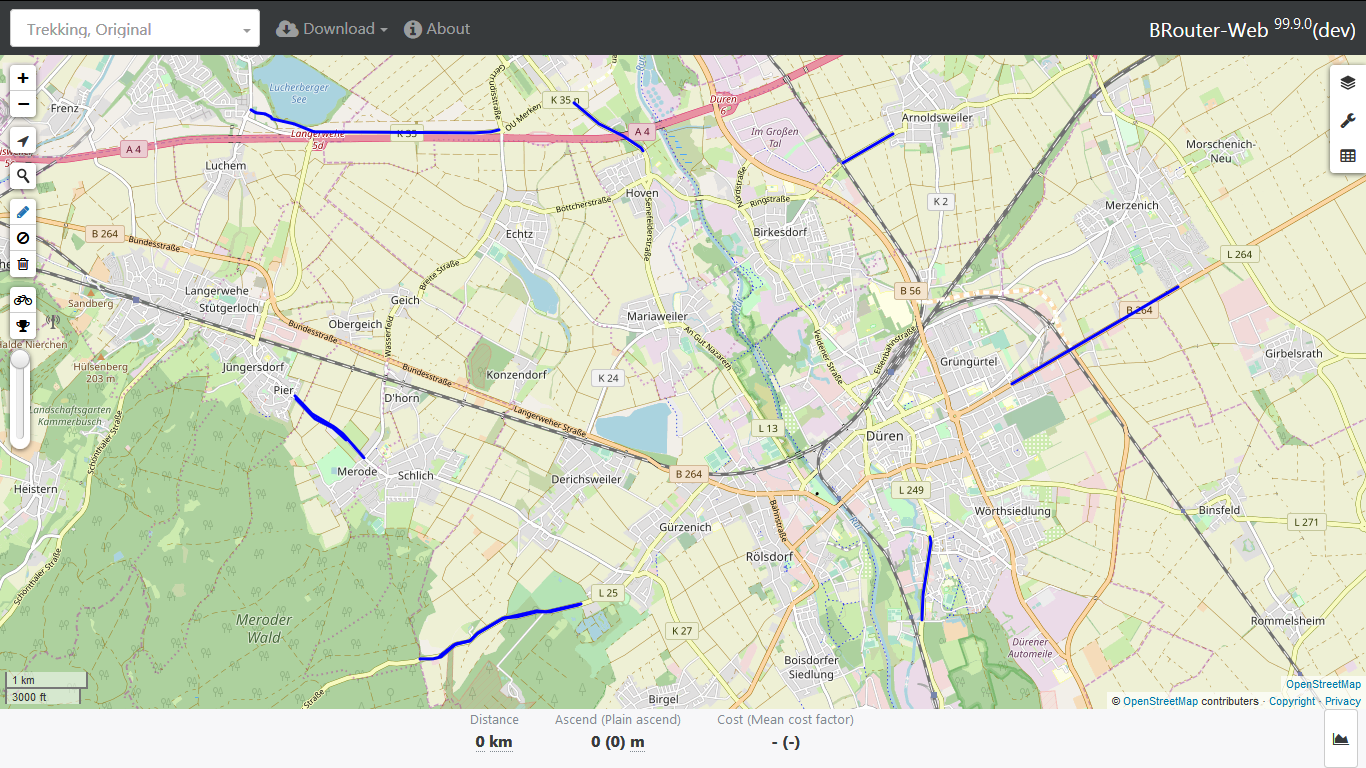Click the trophy icon button
Image resolution: width=1366 pixels, height=768 pixels.
pos(23,325)
